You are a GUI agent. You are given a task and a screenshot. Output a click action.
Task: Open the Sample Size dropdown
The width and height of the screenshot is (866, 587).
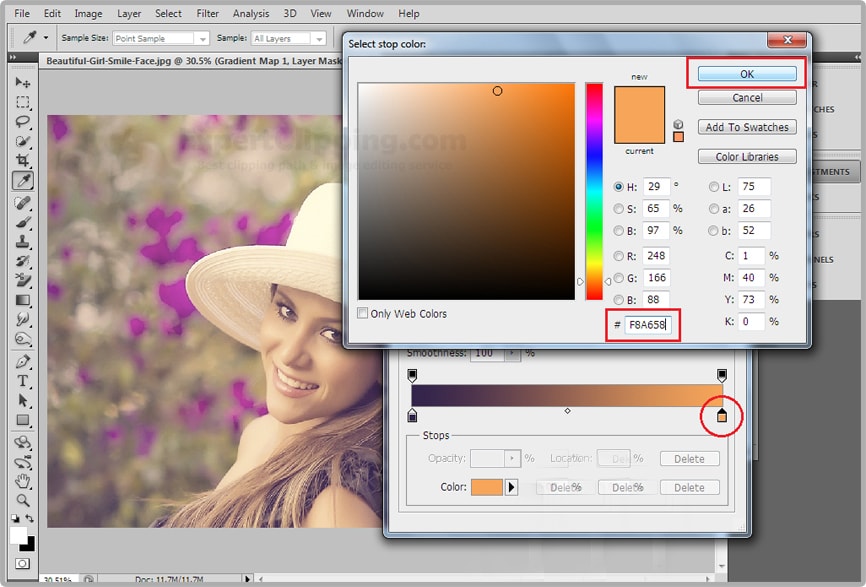(160, 39)
